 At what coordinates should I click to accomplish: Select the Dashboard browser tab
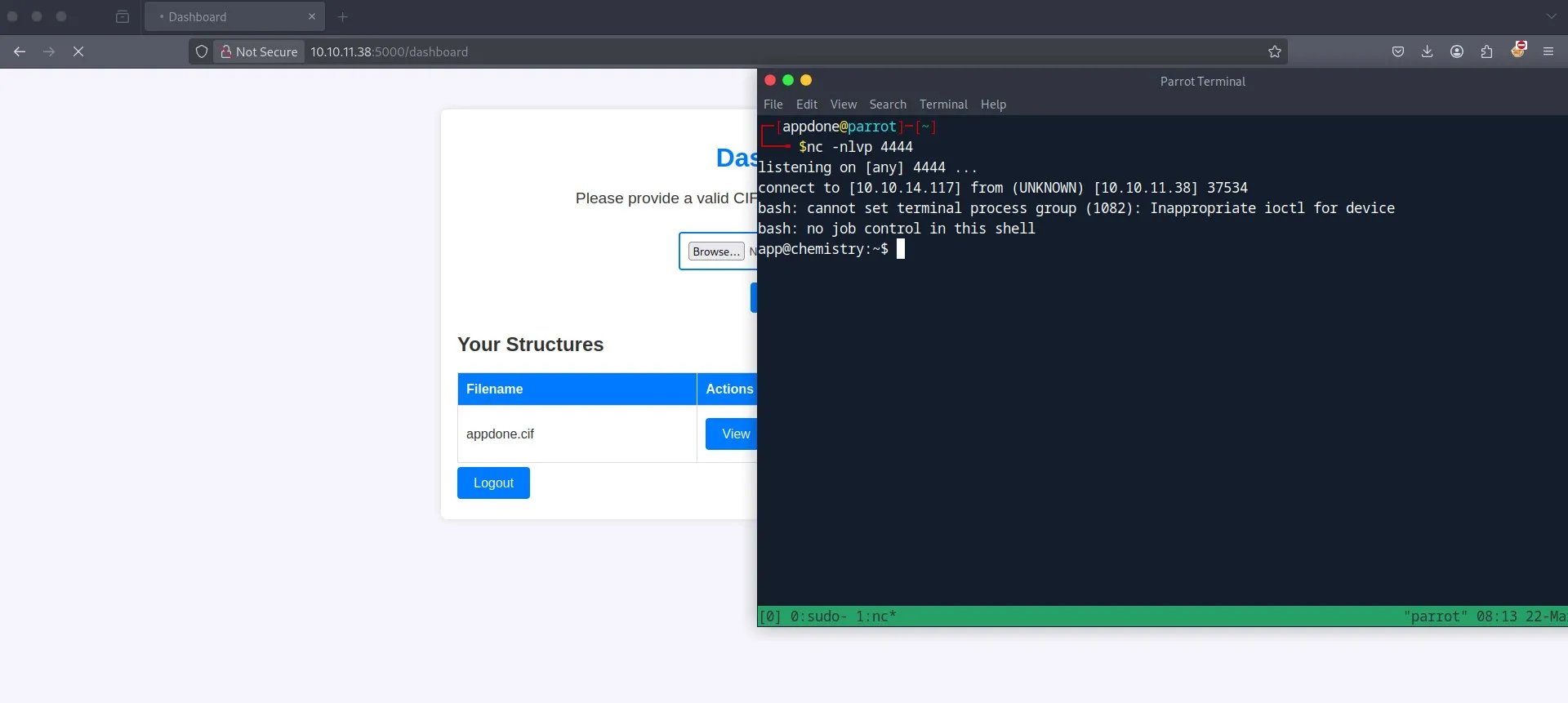point(234,16)
